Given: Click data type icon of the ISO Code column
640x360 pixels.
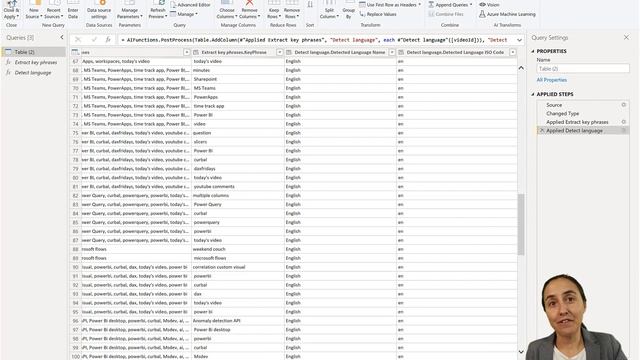Looking at the screenshot, I should (401, 52).
